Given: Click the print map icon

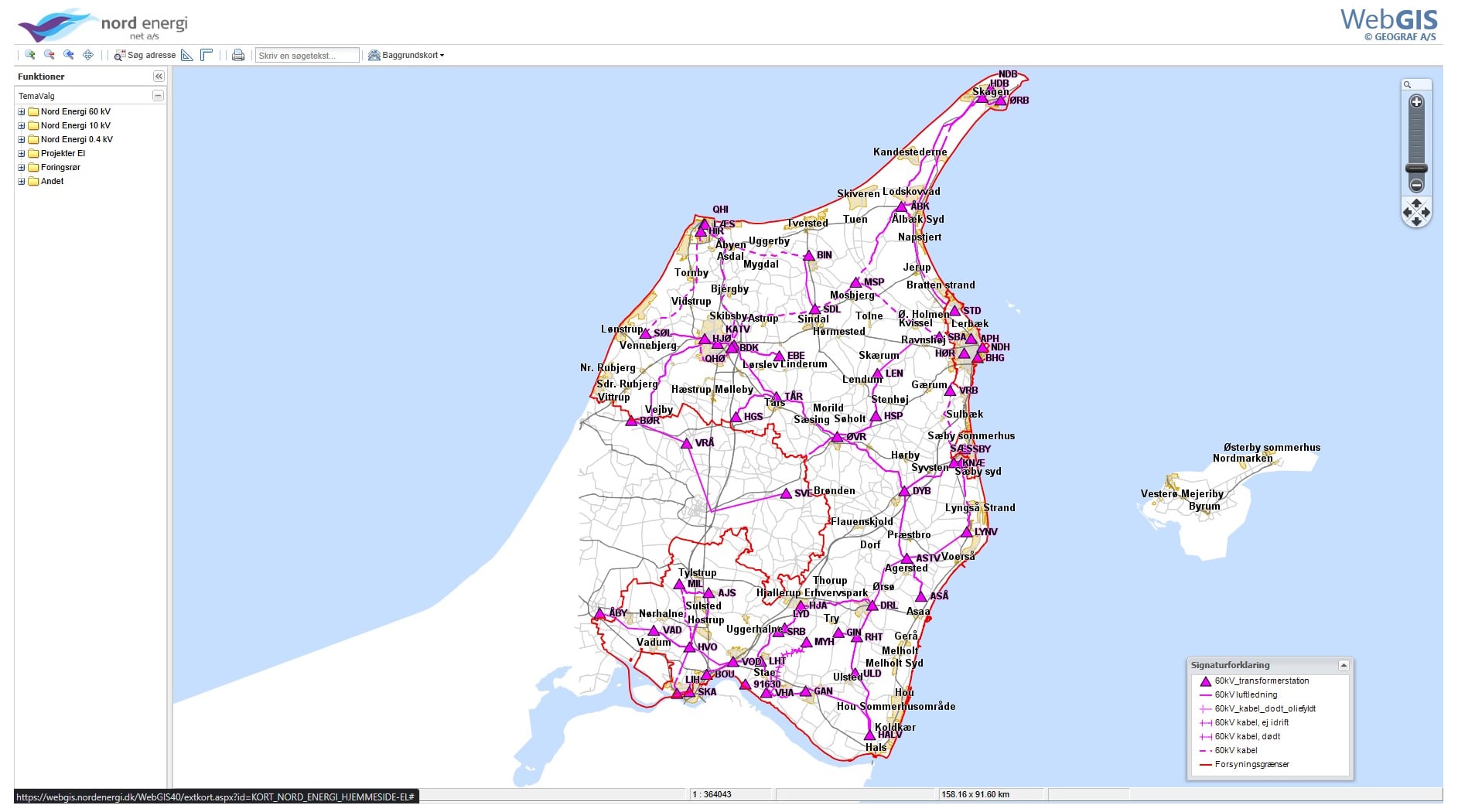Looking at the screenshot, I should (x=237, y=55).
